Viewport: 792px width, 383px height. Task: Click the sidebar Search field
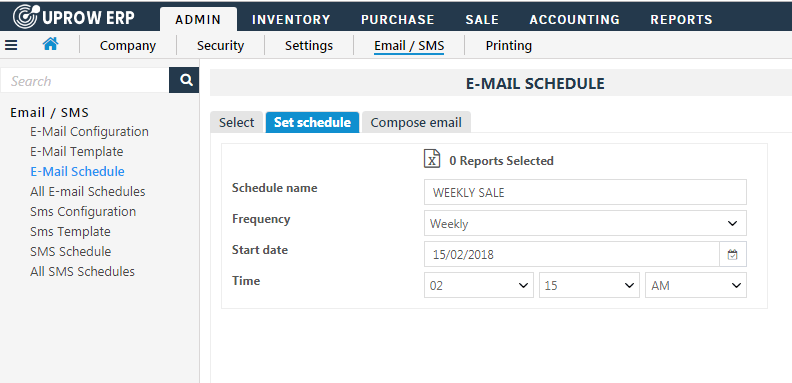click(85, 81)
